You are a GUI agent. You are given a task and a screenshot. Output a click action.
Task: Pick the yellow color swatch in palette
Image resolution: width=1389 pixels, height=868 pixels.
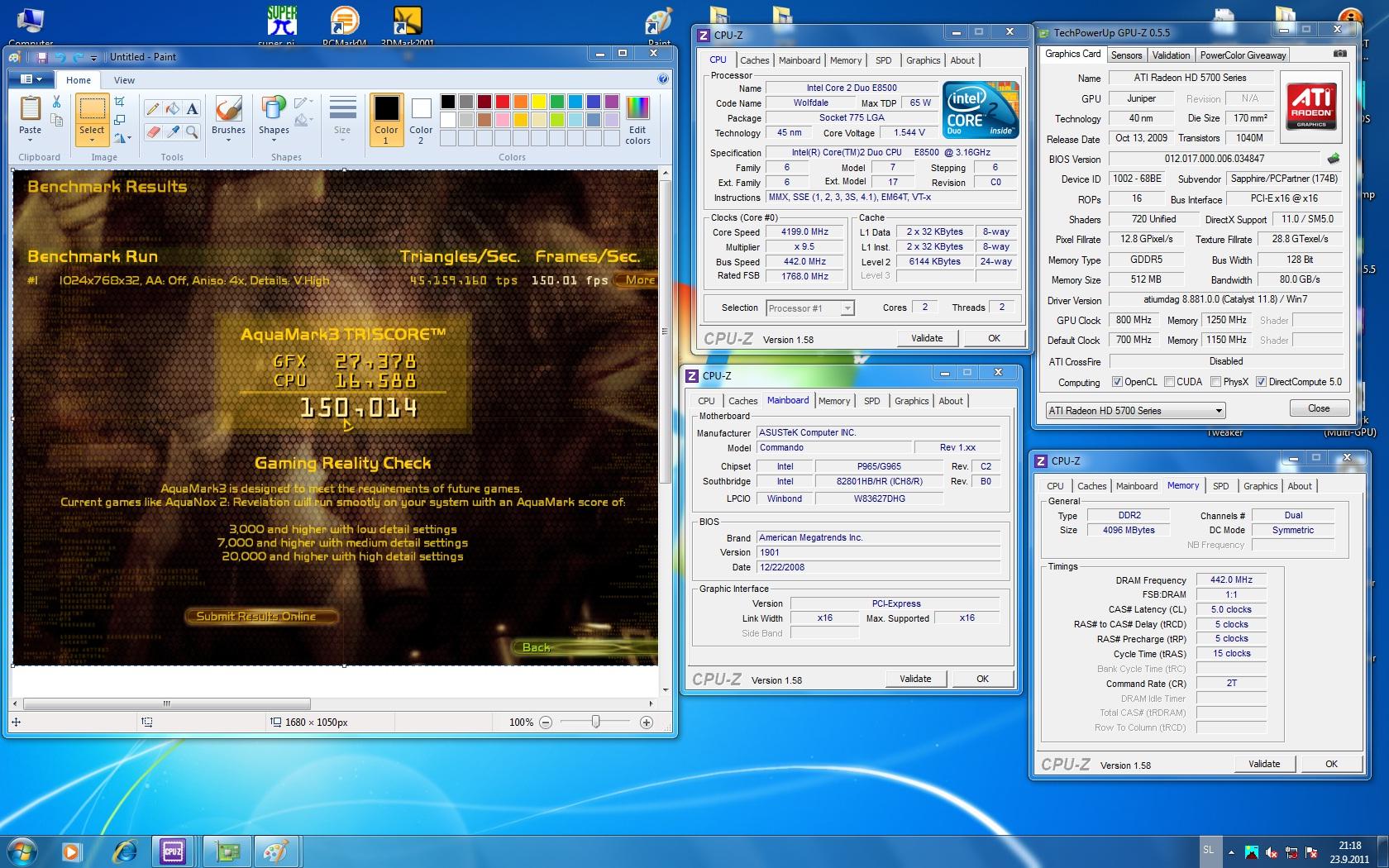538,102
